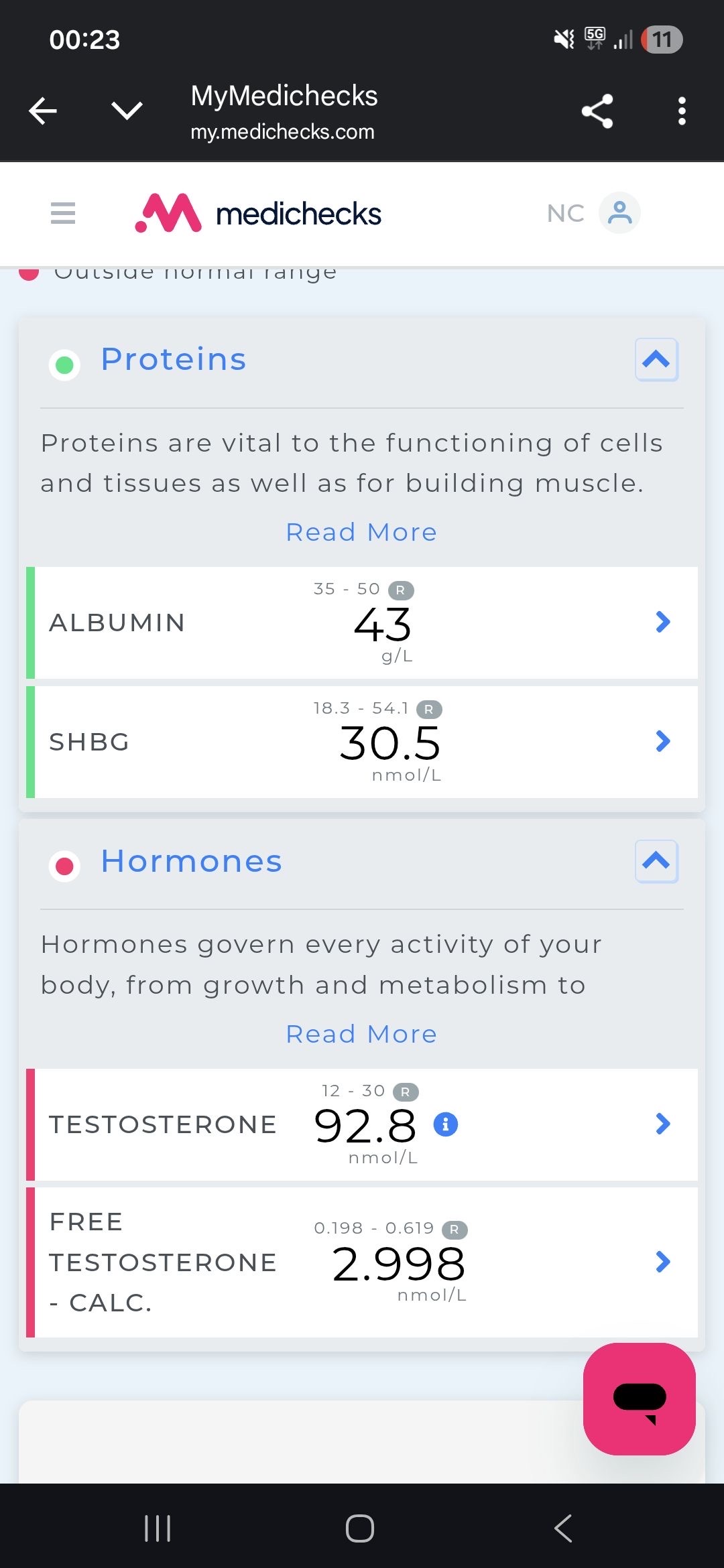Go back using the browser arrow

[44, 111]
